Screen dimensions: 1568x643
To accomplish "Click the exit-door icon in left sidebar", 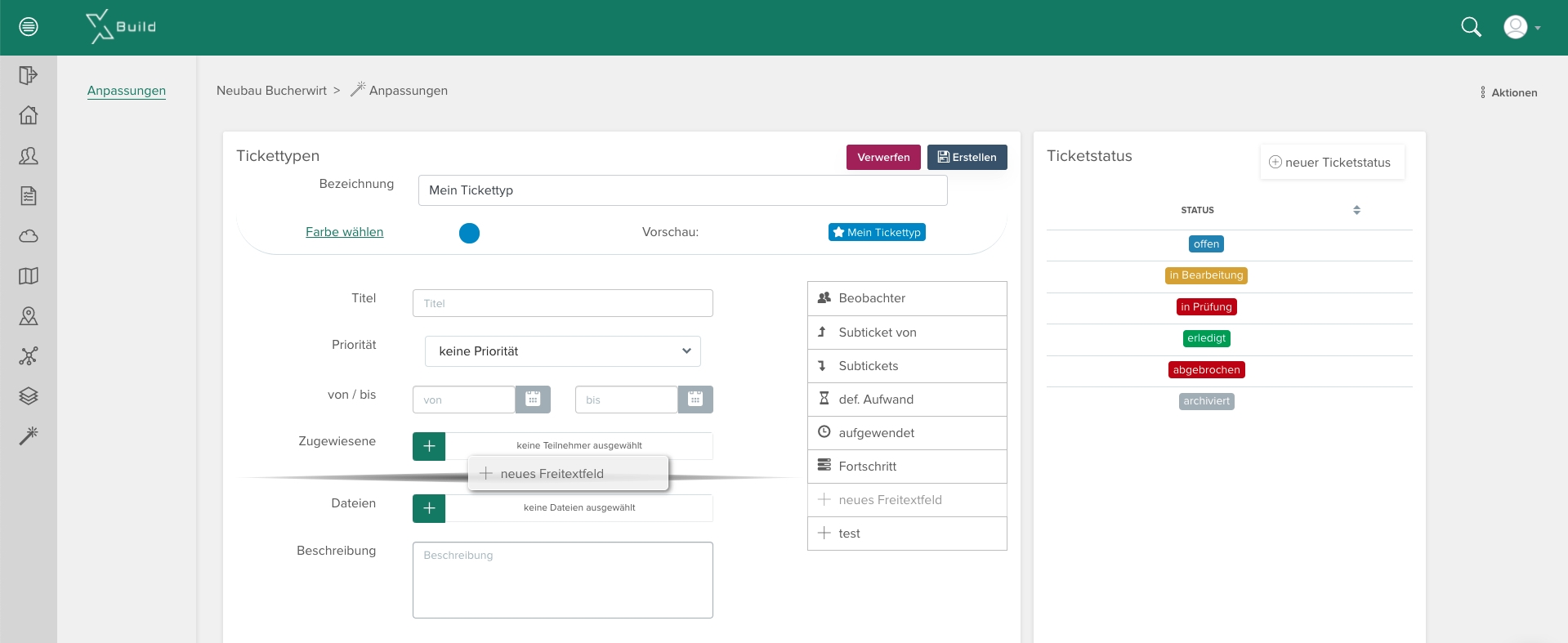I will click(29, 75).
